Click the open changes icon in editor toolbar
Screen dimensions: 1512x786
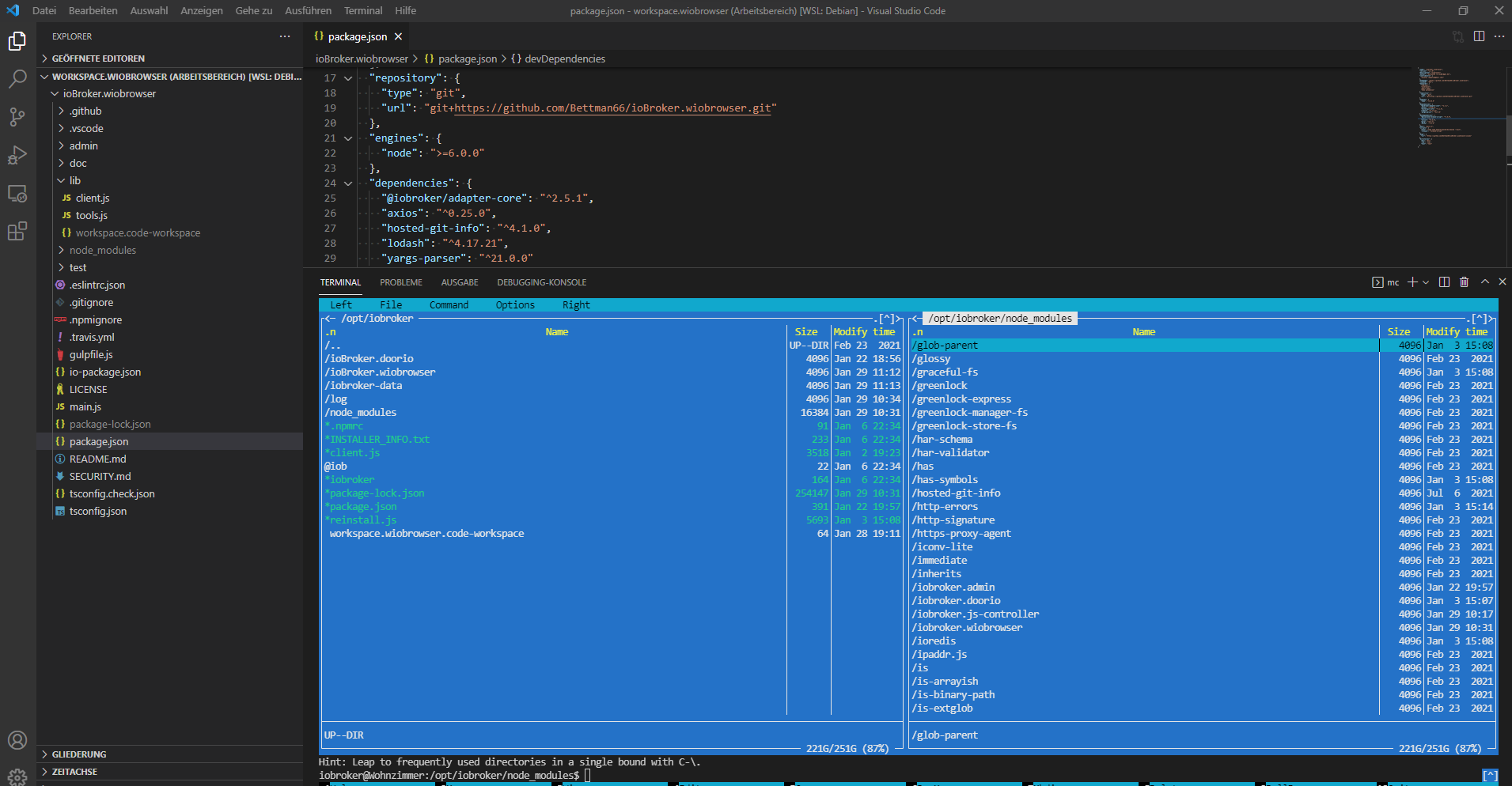1458,36
